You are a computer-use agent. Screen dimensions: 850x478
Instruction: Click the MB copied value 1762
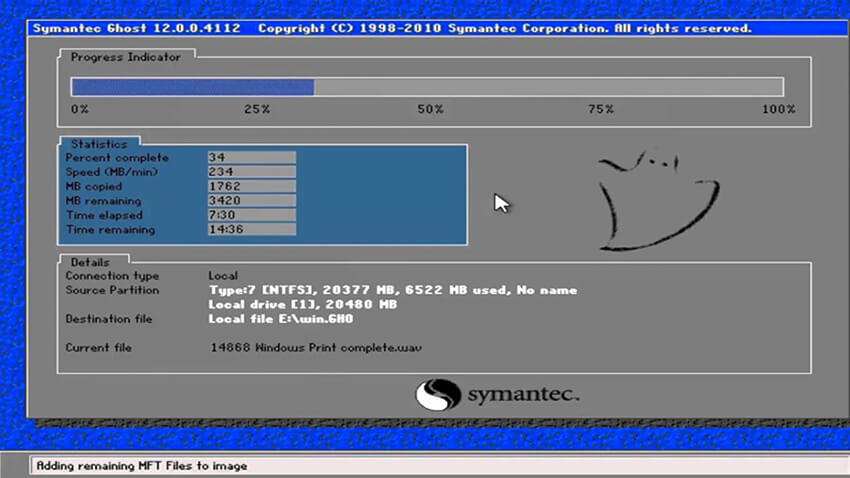click(251, 187)
